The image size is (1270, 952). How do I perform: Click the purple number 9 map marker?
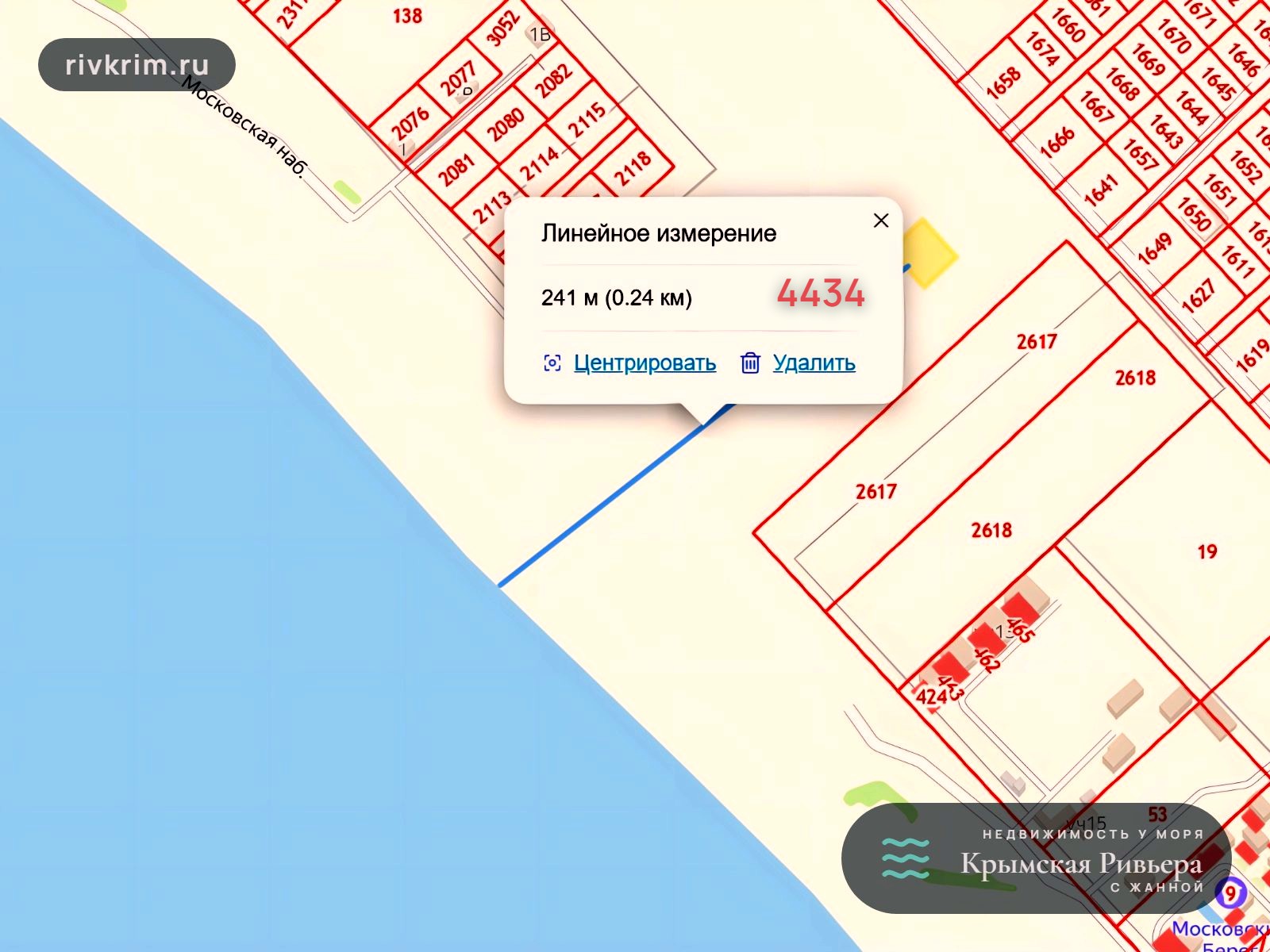tap(1230, 894)
